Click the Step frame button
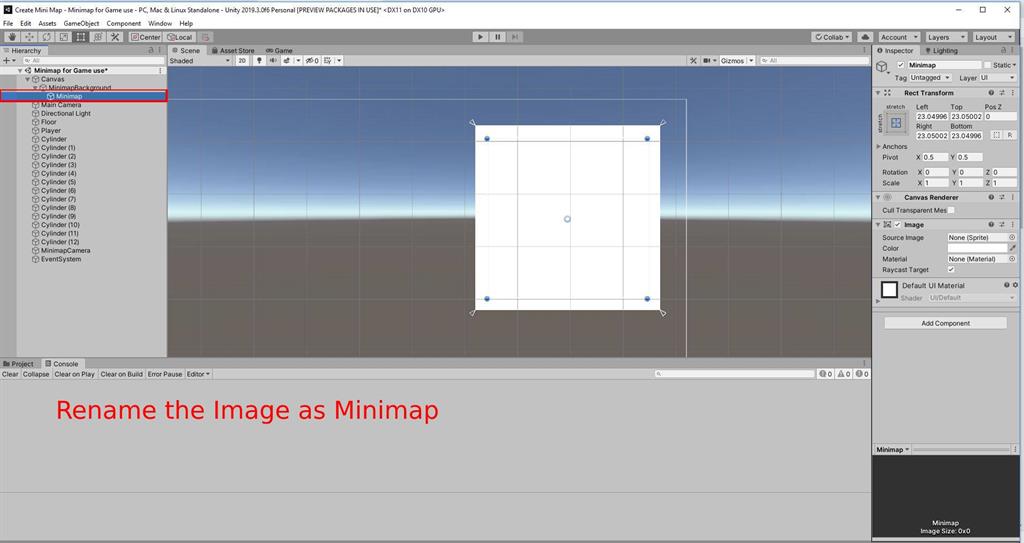Viewport: 1024px width, 543px height. [515, 37]
